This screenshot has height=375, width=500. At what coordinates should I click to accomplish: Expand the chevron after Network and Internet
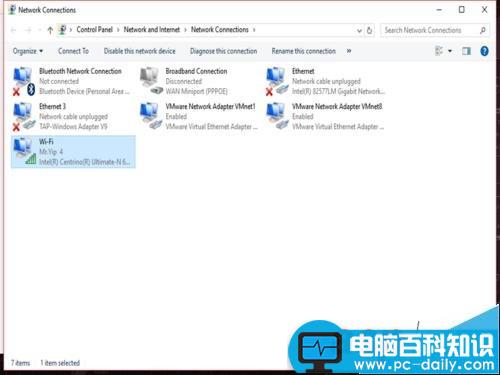pos(185,30)
